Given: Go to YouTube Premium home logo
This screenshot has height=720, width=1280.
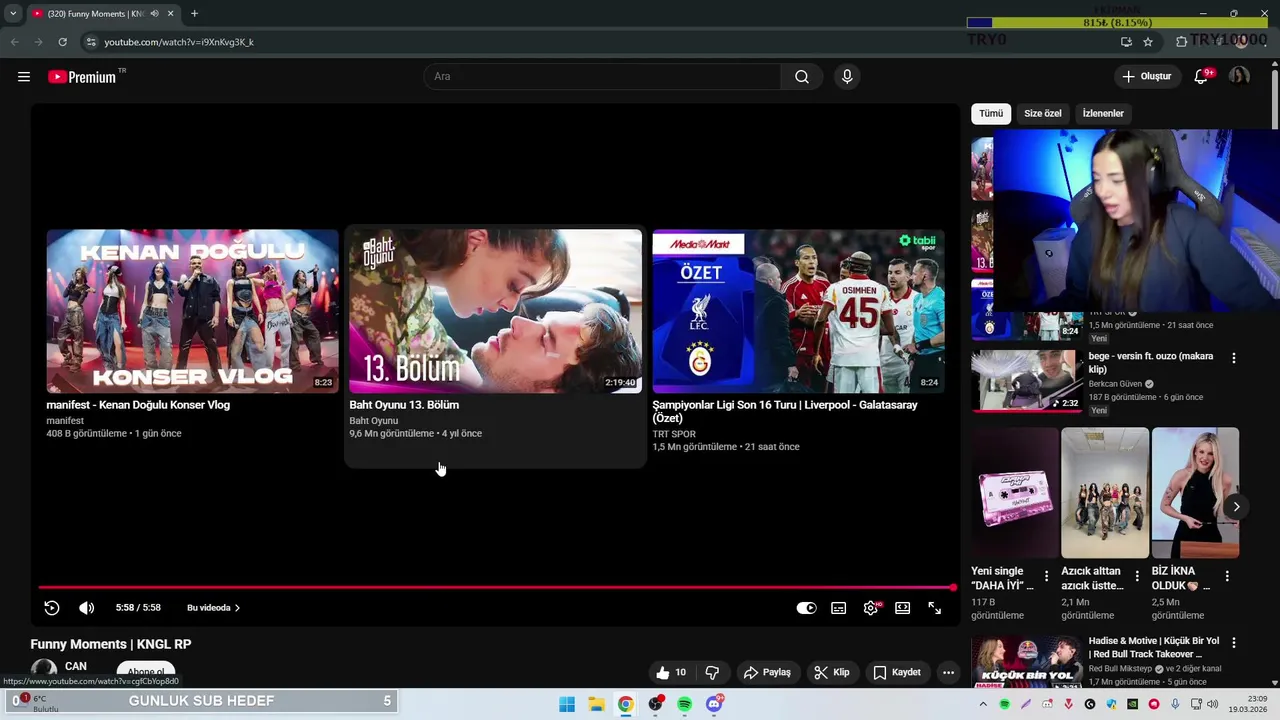Looking at the screenshot, I should [x=82, y=77].
